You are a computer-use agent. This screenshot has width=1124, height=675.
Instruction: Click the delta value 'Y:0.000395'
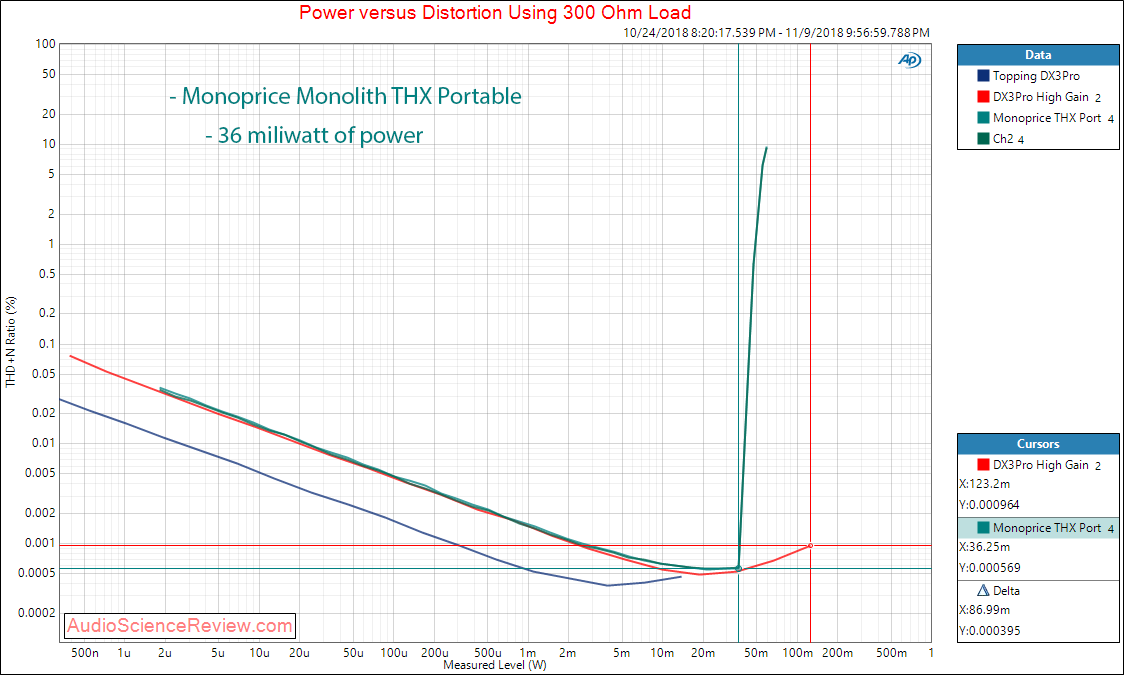(990, 631)
